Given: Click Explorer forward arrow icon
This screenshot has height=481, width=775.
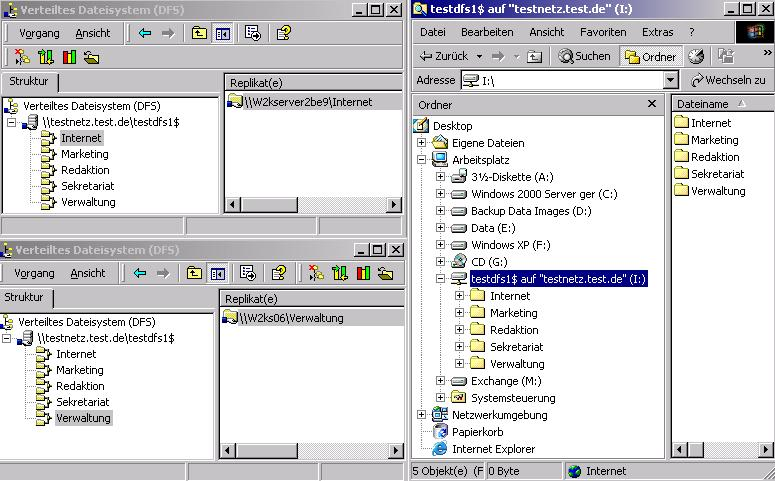Looking at the screenshot, I should (498, 56).
